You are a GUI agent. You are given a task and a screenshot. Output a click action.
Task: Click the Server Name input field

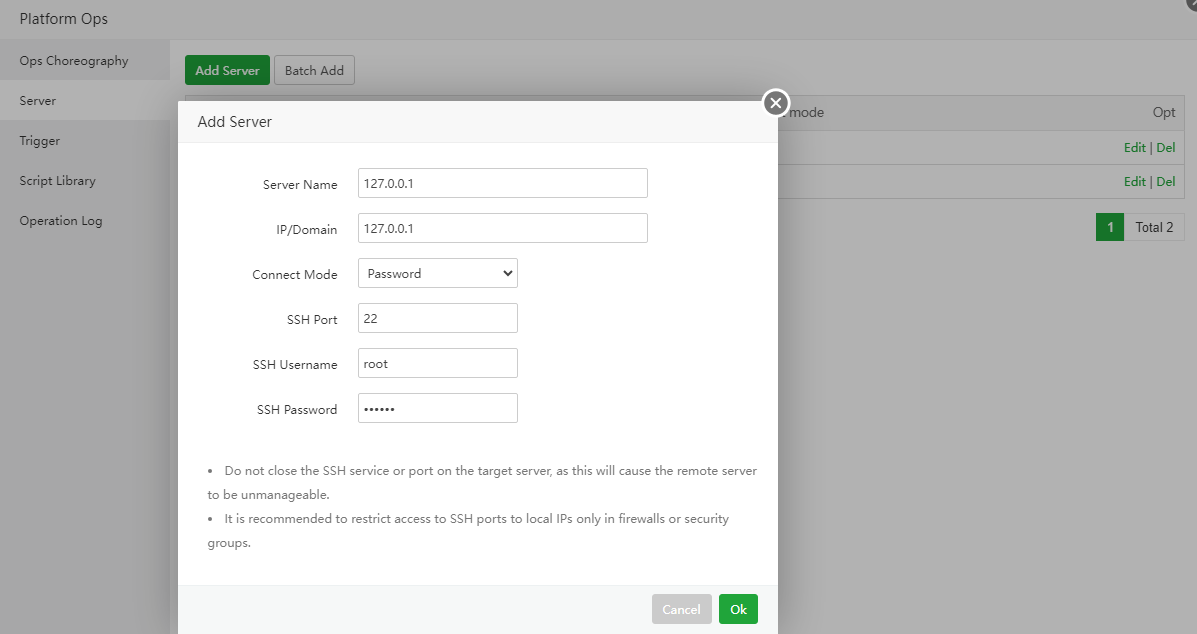(x=502, y=184)
